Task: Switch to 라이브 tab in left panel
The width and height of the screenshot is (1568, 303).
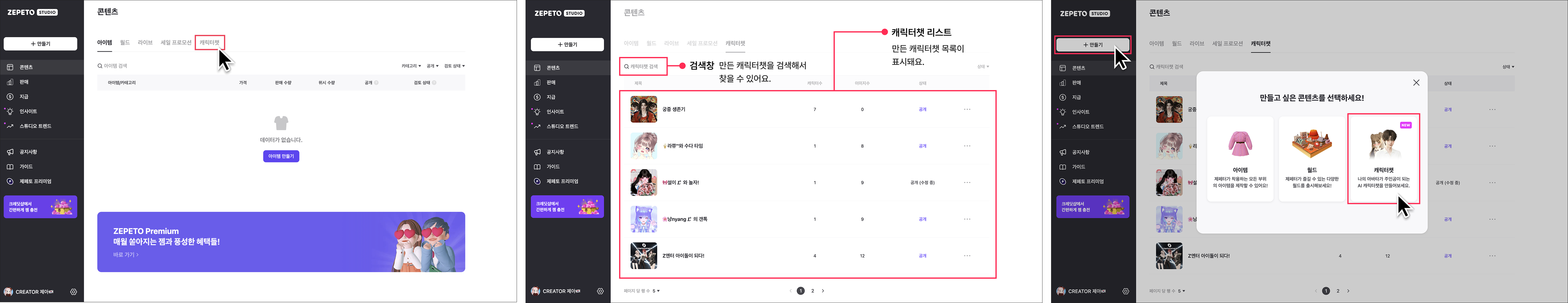Action: pyautogui.click(x=145, y=43)
